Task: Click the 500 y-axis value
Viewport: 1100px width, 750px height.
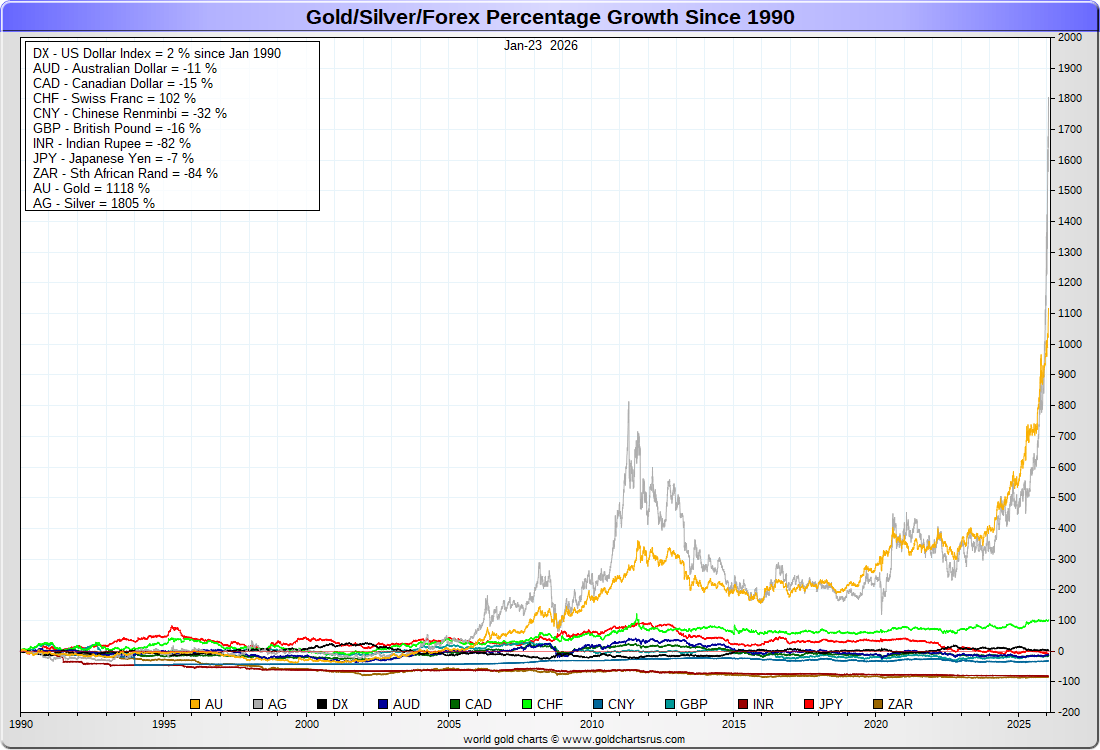Action: click(1067, 497)
